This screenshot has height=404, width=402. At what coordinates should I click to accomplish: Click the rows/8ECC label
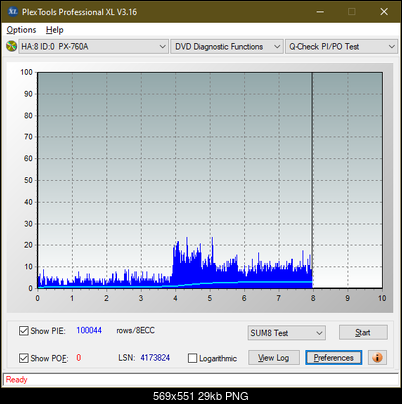[135, 330]
